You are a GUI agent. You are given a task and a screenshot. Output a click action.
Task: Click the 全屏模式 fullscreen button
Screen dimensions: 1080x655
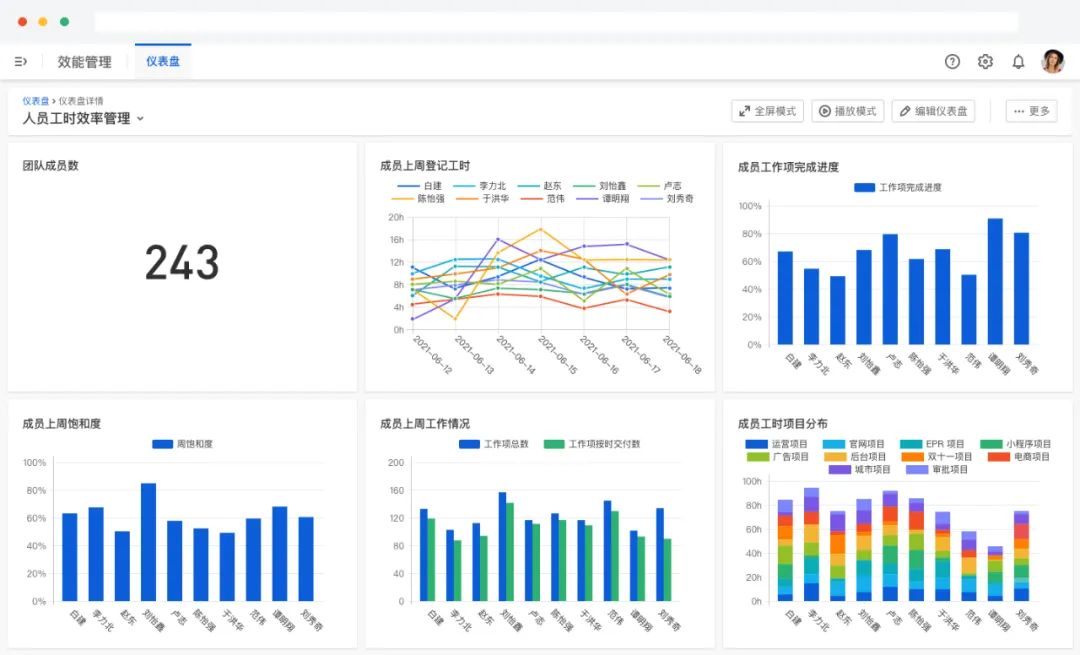coord(767,111)
